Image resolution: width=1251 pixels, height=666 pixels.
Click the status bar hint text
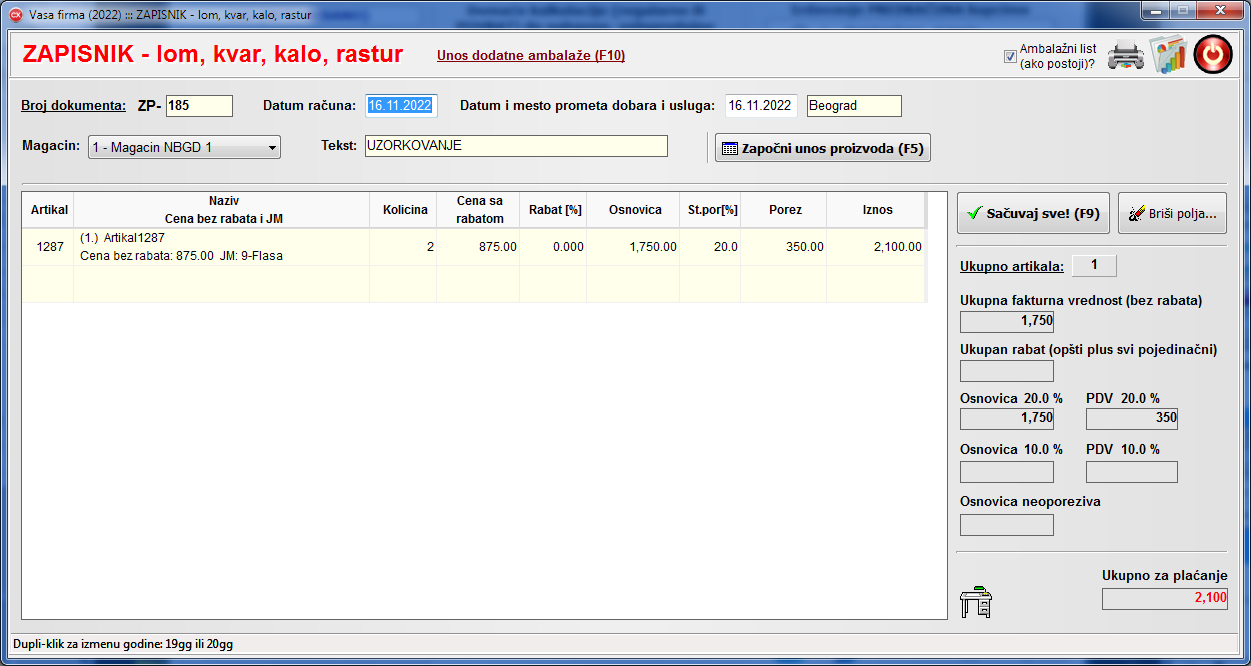pos(124,644)
